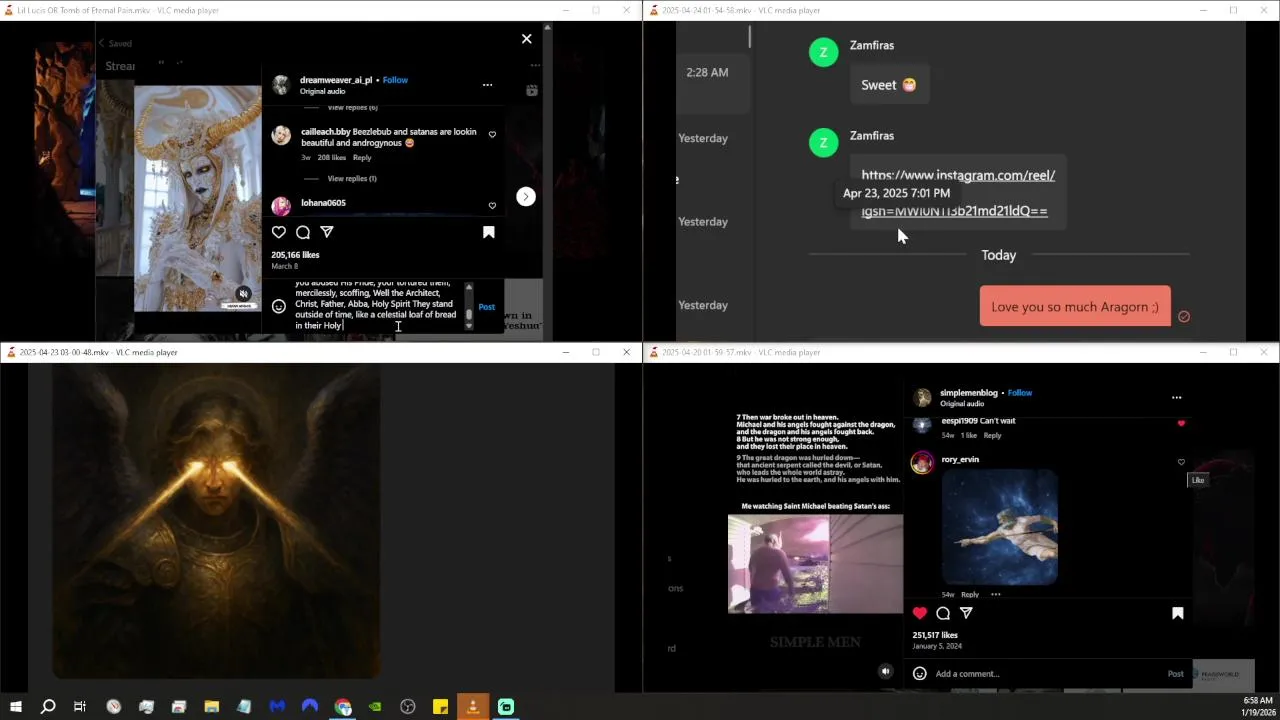The width and height of the screenshot is (1280, 720).
Task: Open simplemenblog profile avatar
Action: click(x=922, y=398)
